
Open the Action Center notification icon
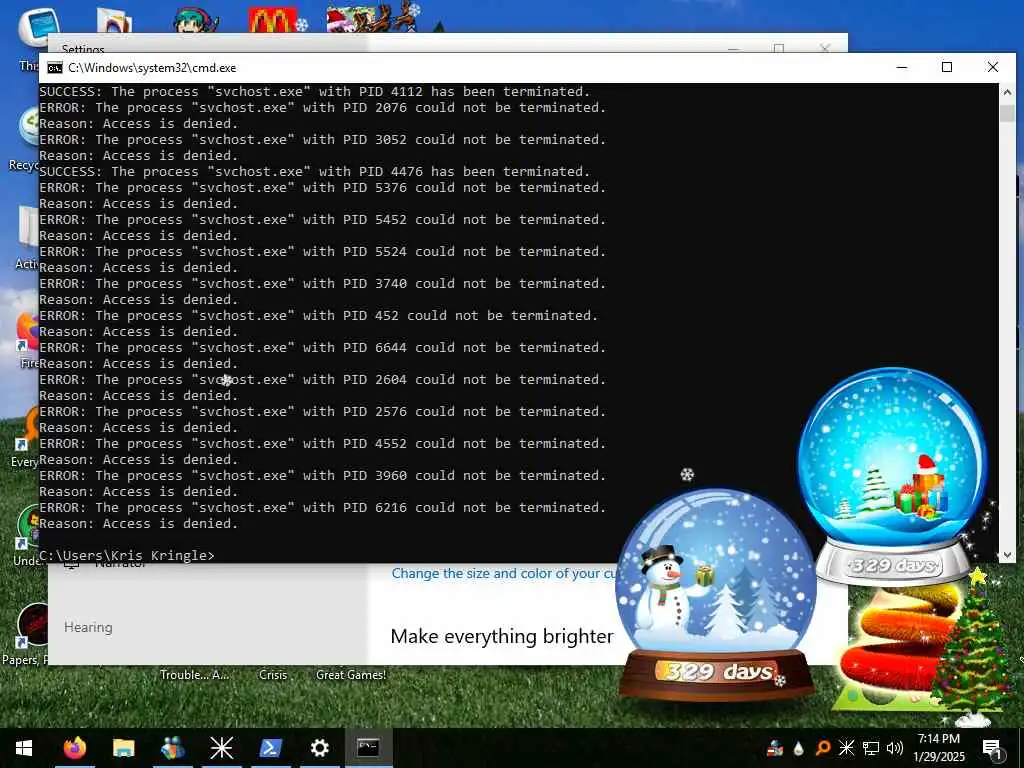click(991, 749)
